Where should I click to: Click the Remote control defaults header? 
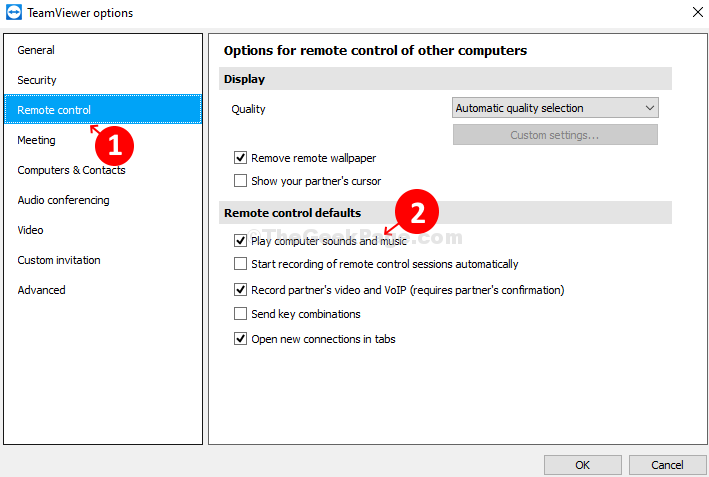[445, 213]
